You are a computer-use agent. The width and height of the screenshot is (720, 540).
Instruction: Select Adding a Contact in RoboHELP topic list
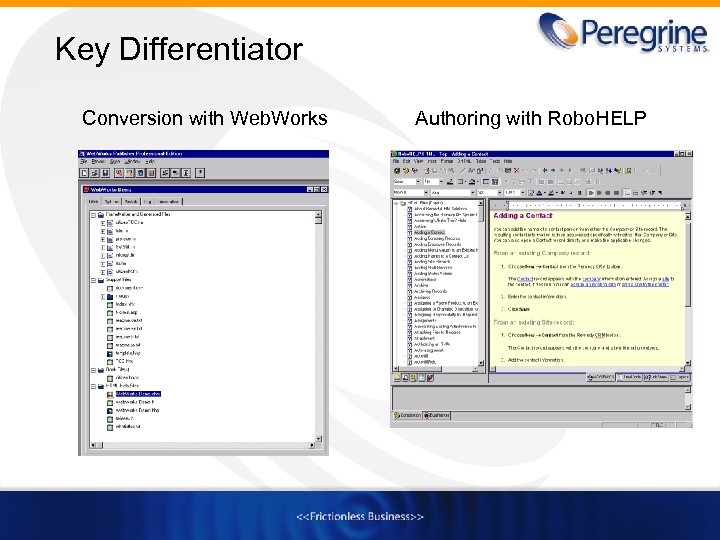point(429,232)
